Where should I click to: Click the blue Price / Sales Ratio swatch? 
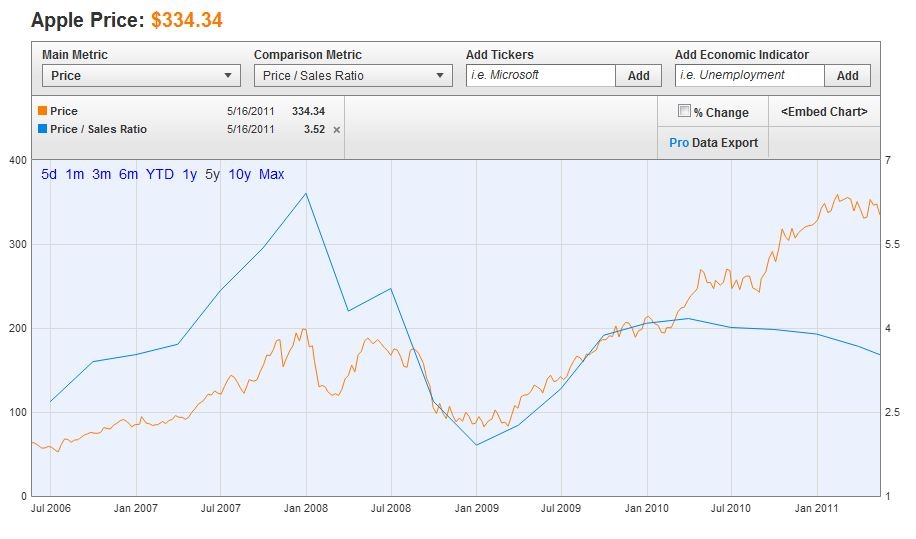[42, 128]
